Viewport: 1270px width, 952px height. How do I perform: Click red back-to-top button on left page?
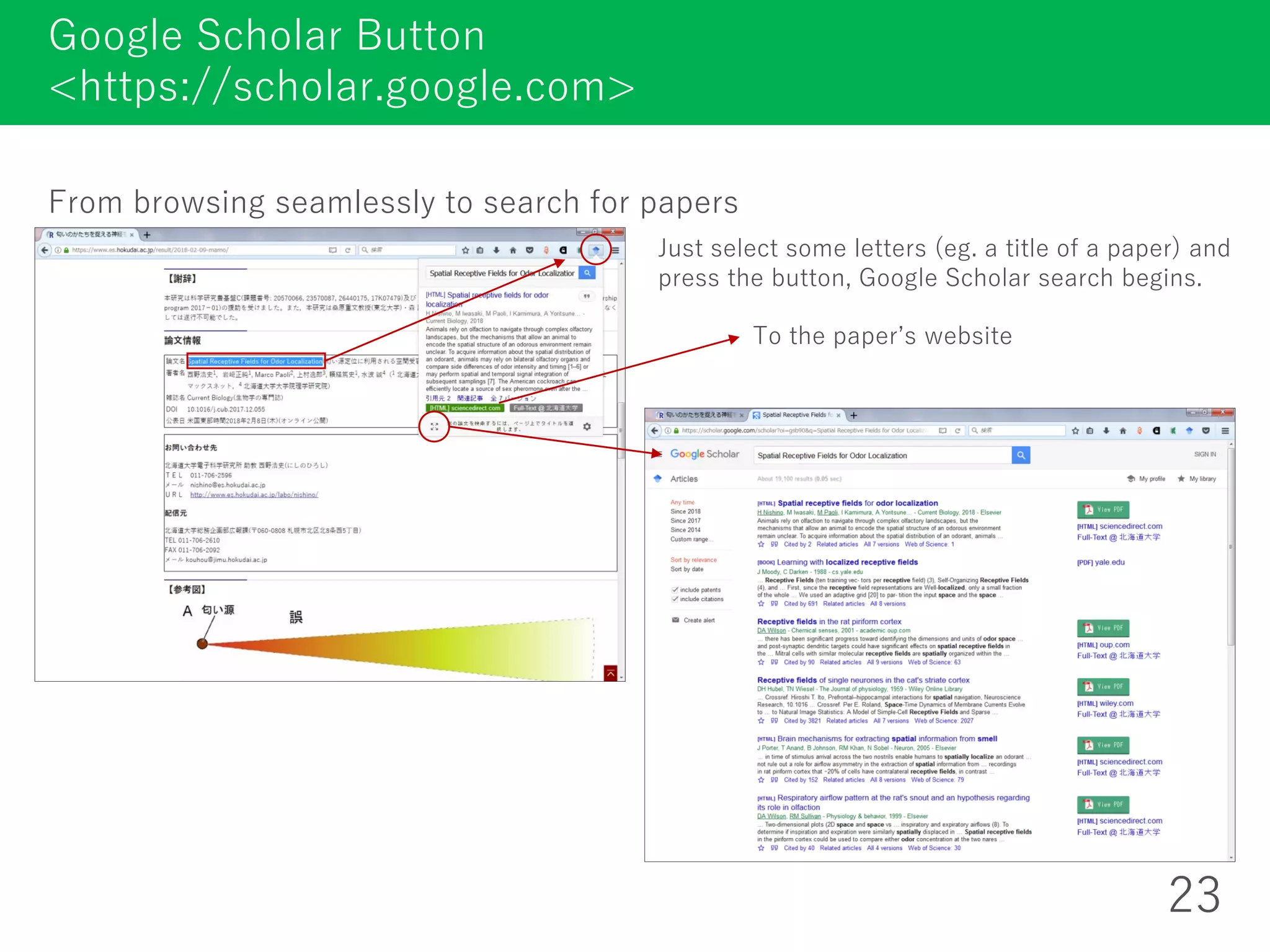point(610,673)
